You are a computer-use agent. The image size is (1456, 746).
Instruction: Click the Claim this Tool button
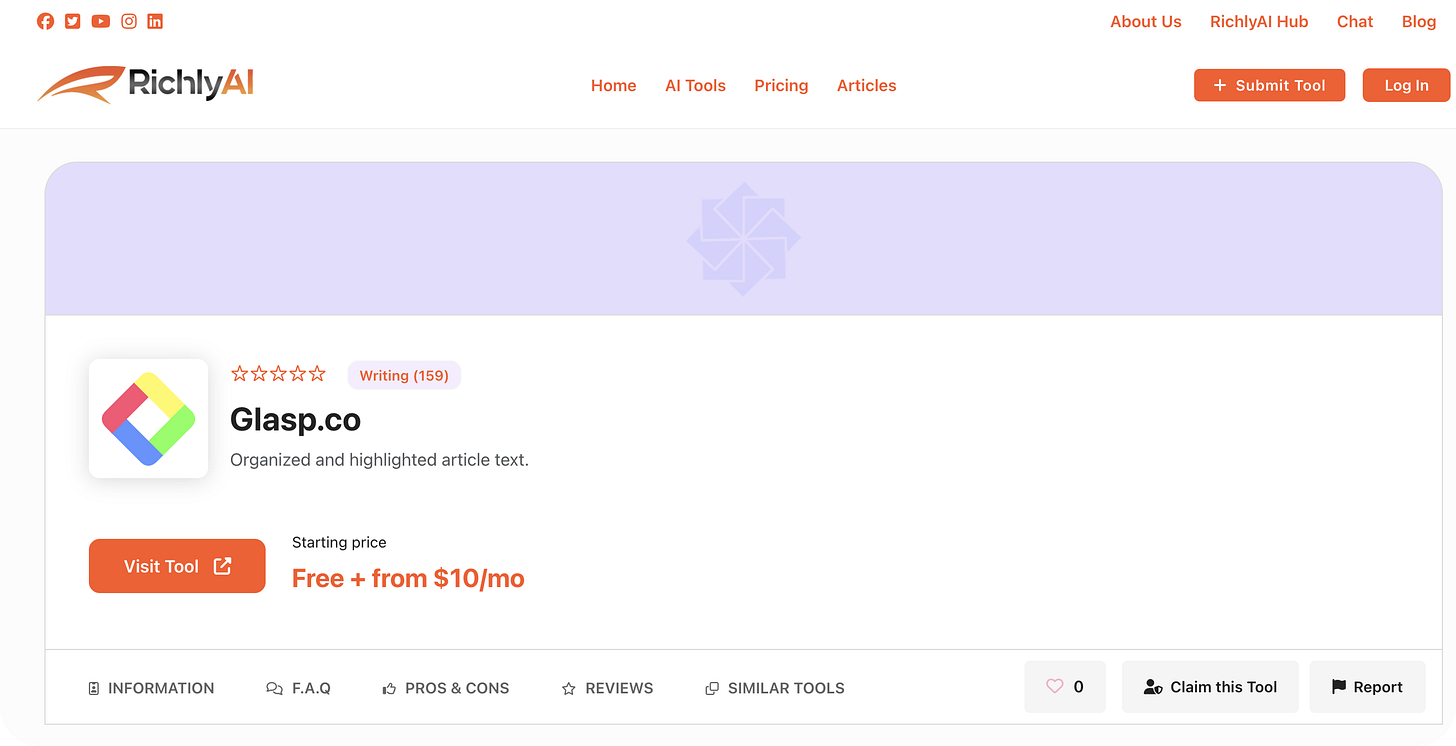coord(1210,687)
